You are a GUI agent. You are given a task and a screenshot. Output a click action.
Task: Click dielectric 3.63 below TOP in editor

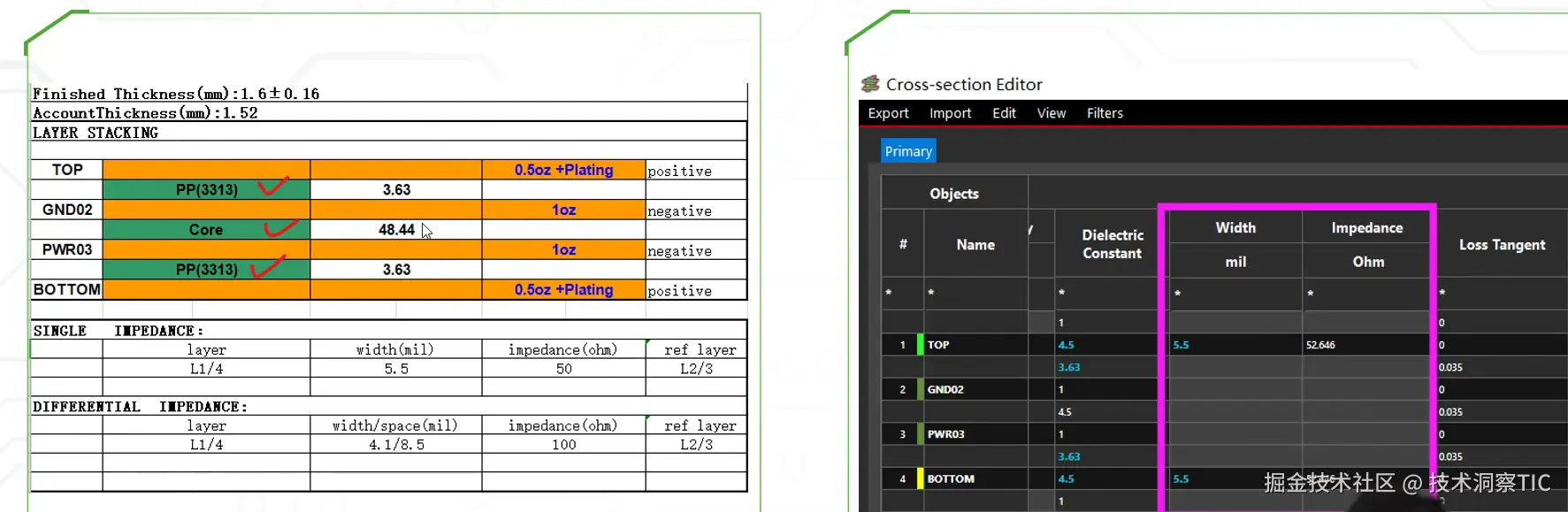tap(1069, 367)
